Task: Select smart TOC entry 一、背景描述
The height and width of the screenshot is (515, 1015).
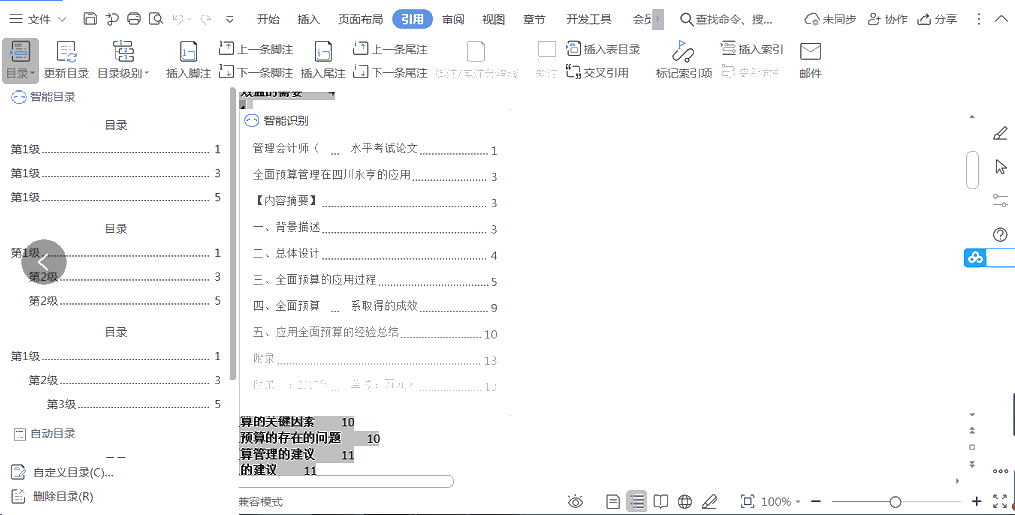Action: point(375,228)
